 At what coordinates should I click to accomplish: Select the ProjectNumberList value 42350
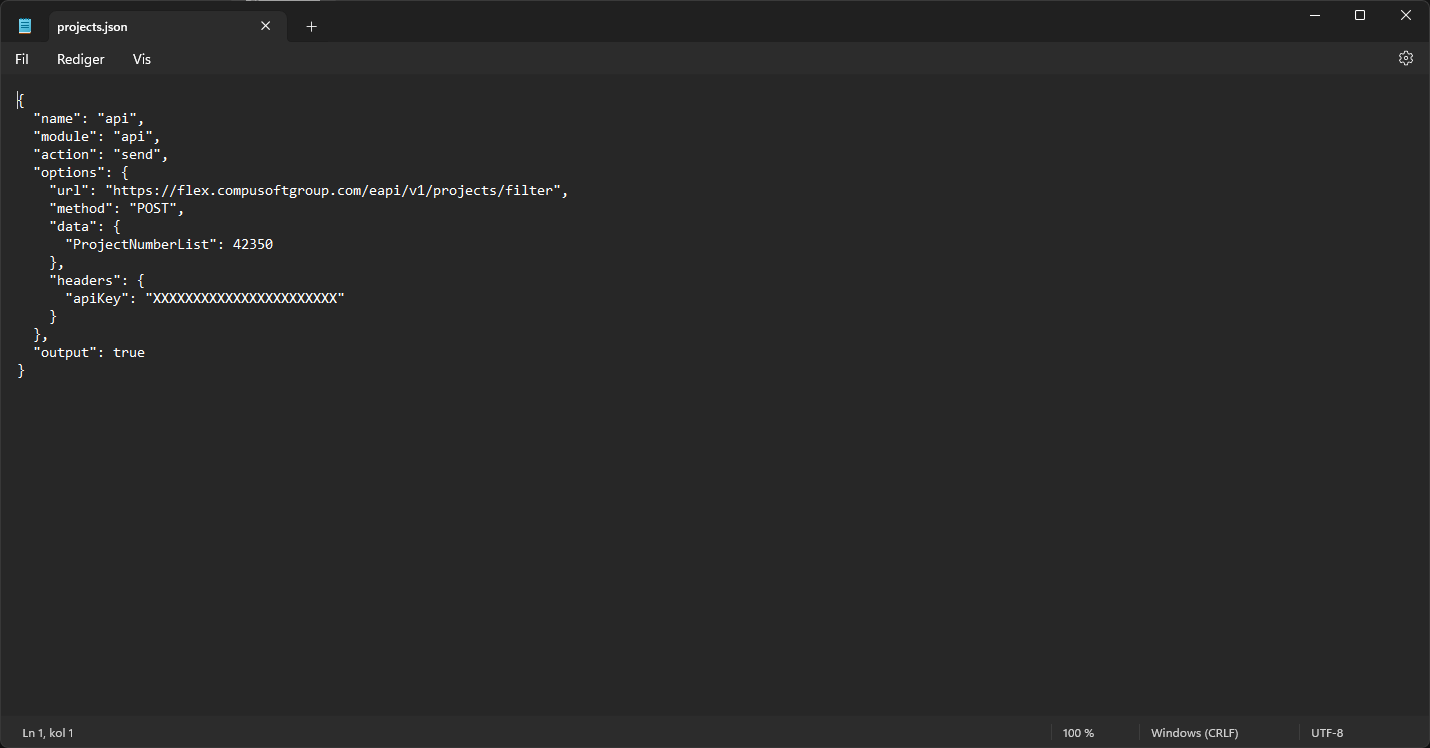coord(256,243)
